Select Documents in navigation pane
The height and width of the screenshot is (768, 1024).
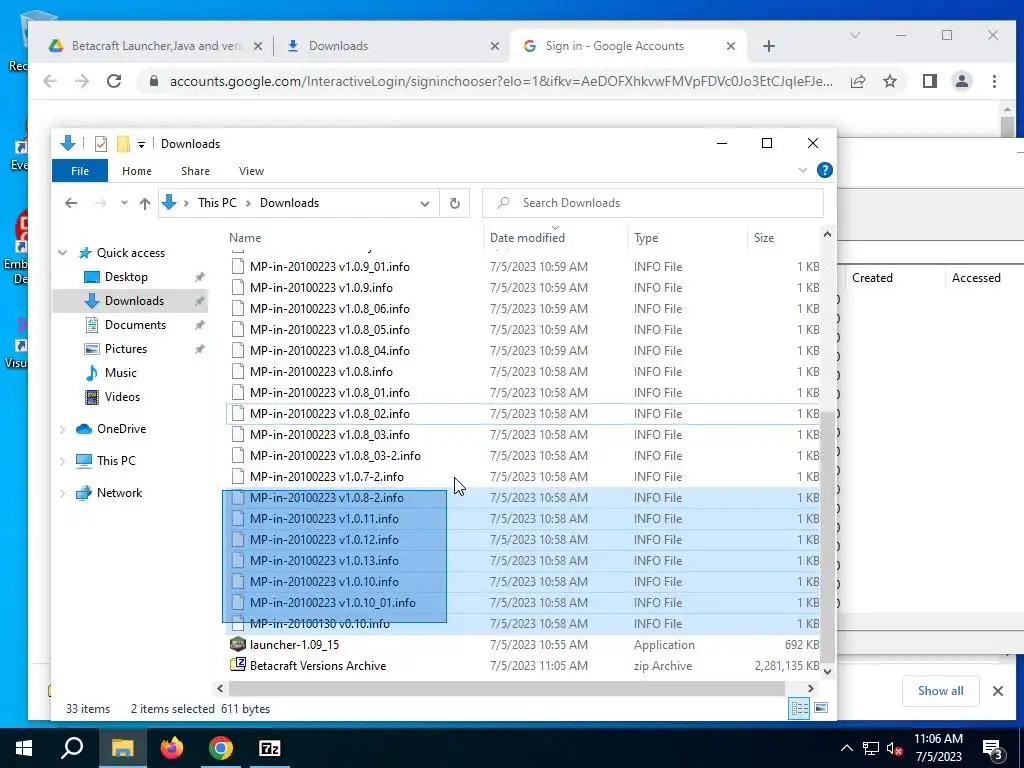tap(135, 325)
